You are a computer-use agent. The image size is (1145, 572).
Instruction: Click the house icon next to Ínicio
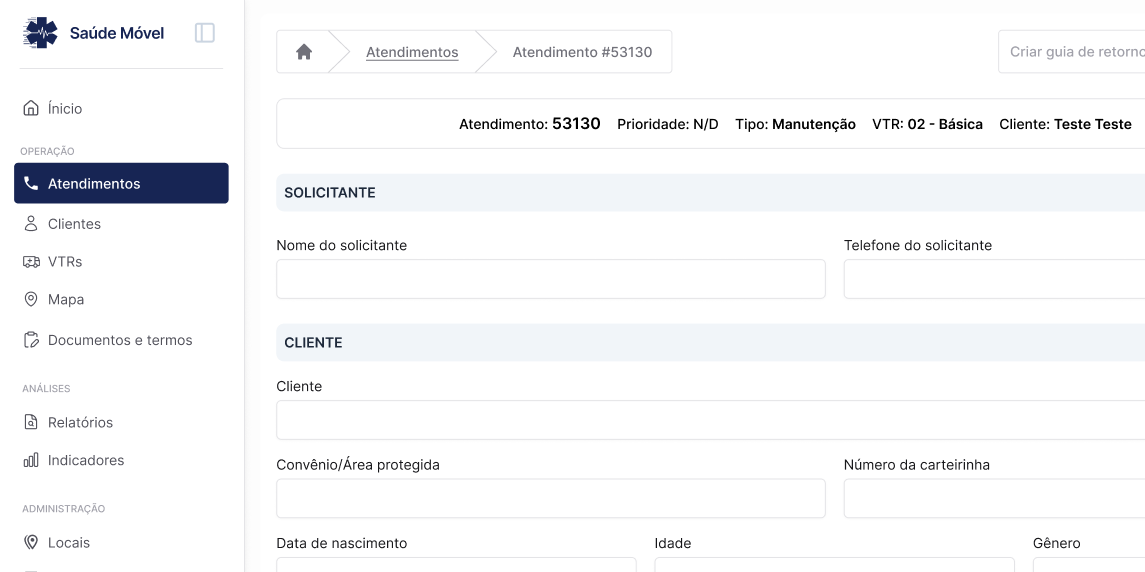tap(31, 109)
